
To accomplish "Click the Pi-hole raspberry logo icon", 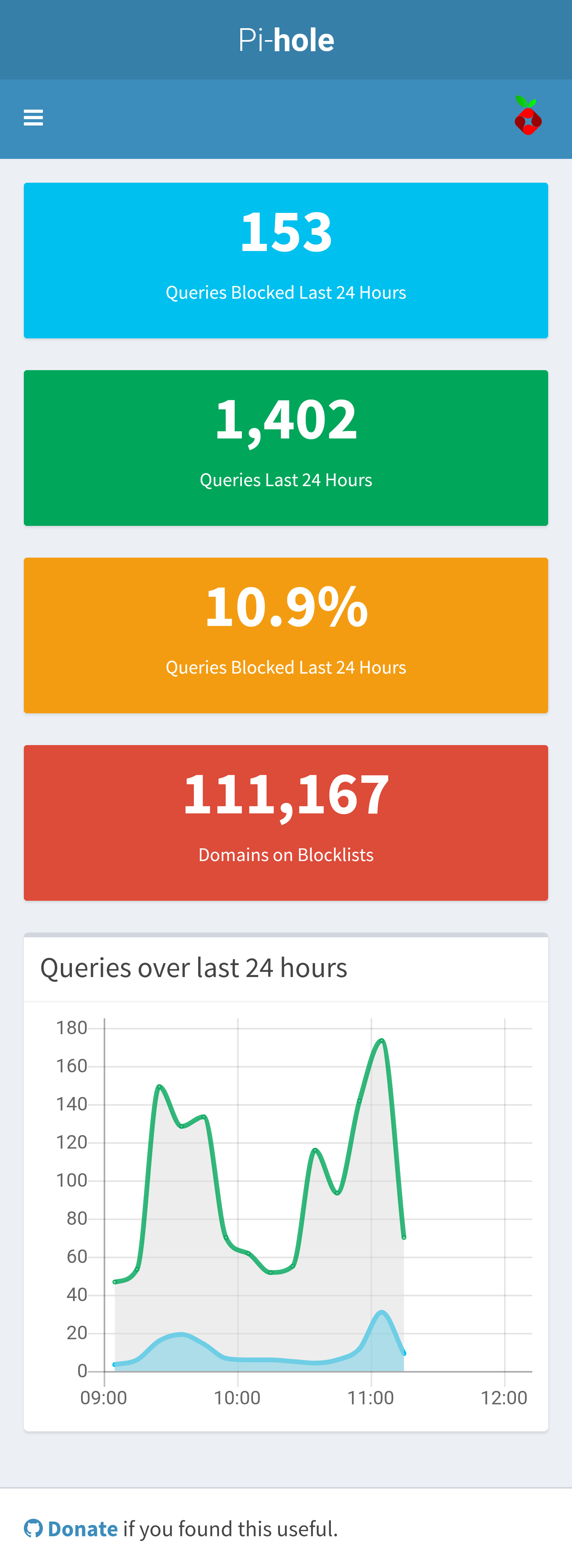I will [x=528, y=116].
